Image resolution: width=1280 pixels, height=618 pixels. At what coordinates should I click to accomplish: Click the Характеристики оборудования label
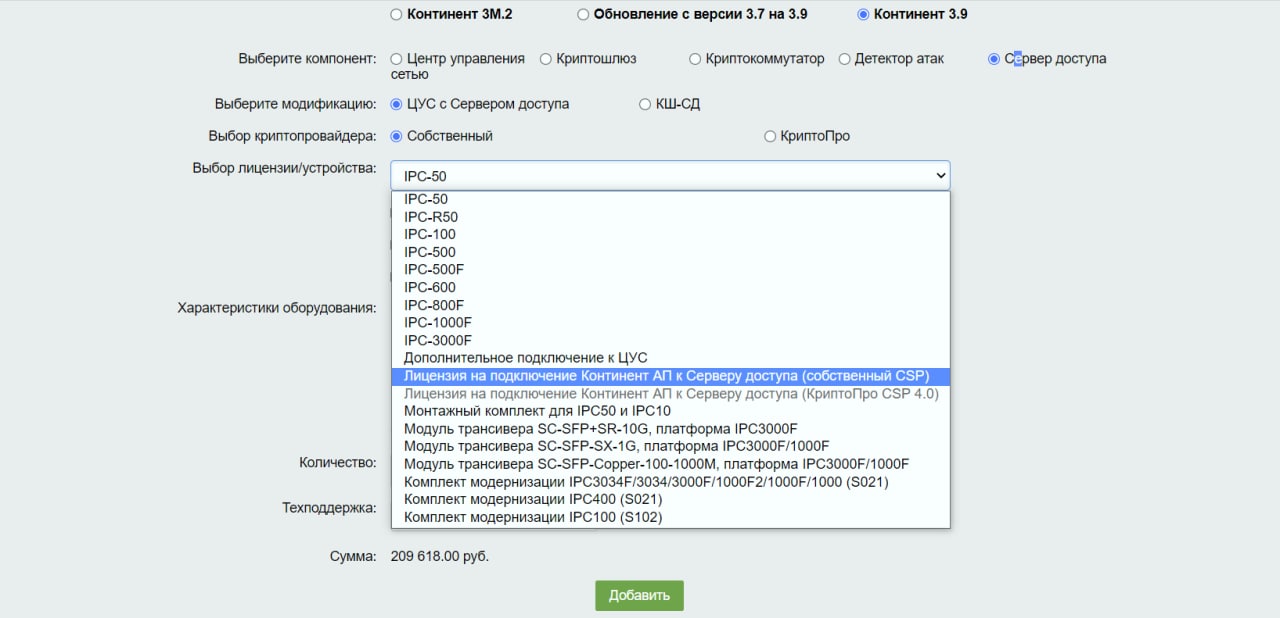click(276, 307)
